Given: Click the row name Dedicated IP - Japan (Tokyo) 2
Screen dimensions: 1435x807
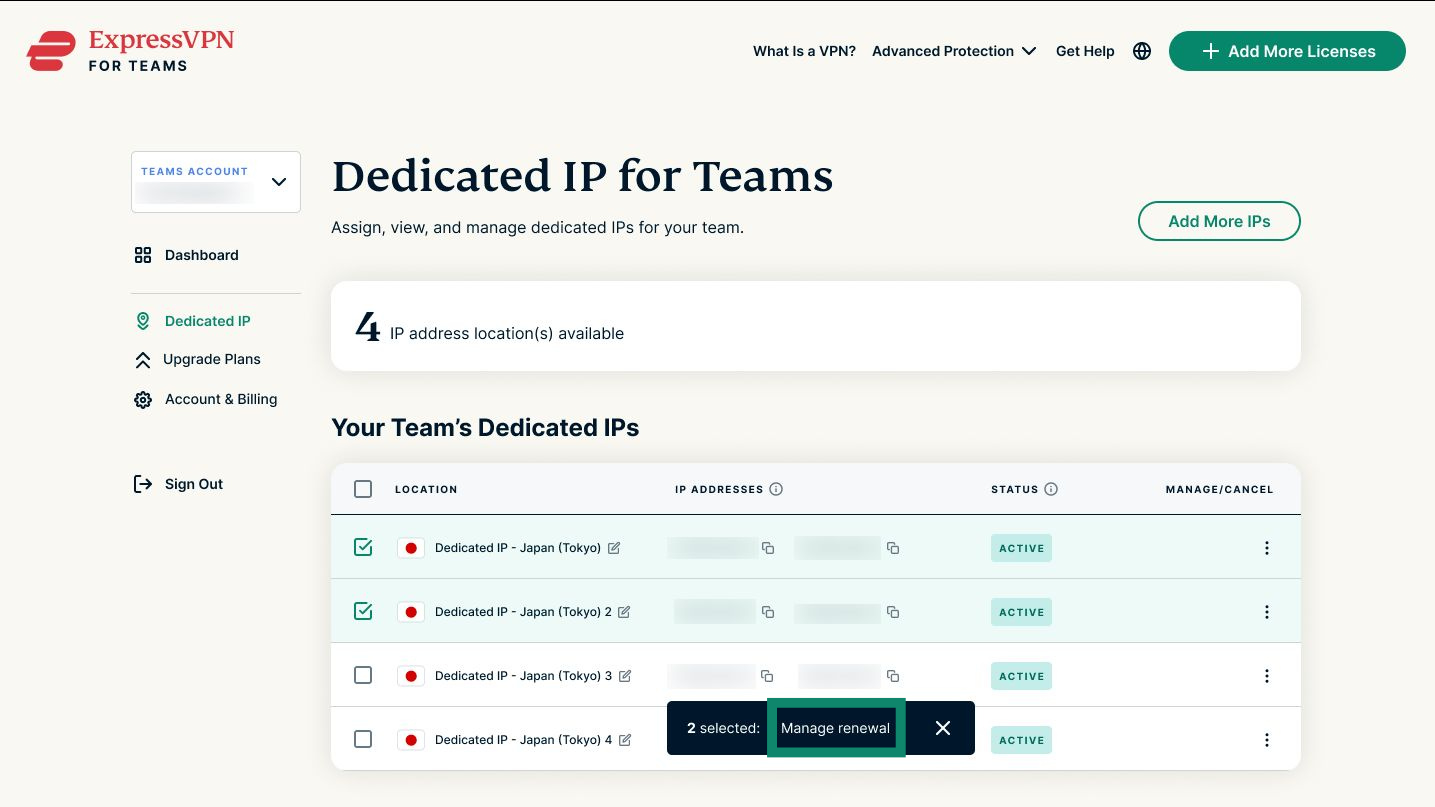Looking at the screenshot, I should (x=523, y=612).
